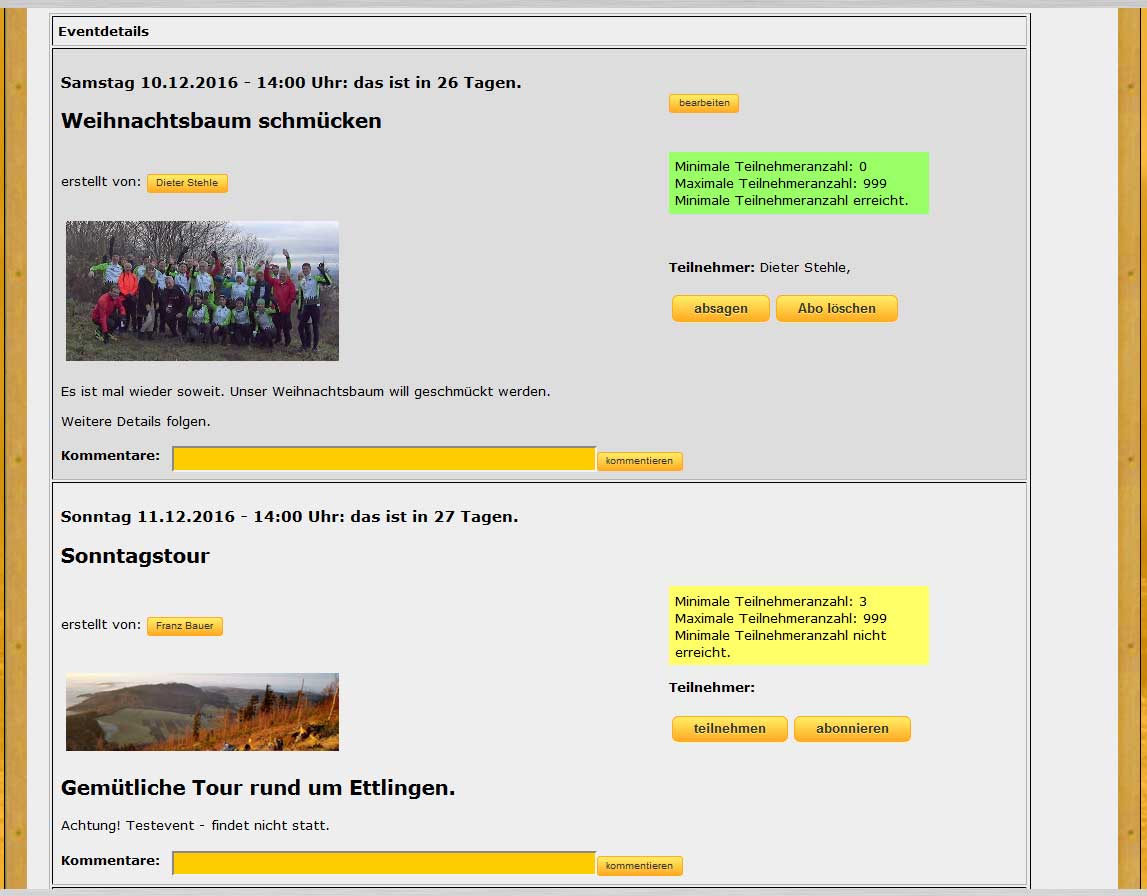Click text Es ist mal wieder soweit
Viewport: 1147px width, 896px height.
[143, 391]
